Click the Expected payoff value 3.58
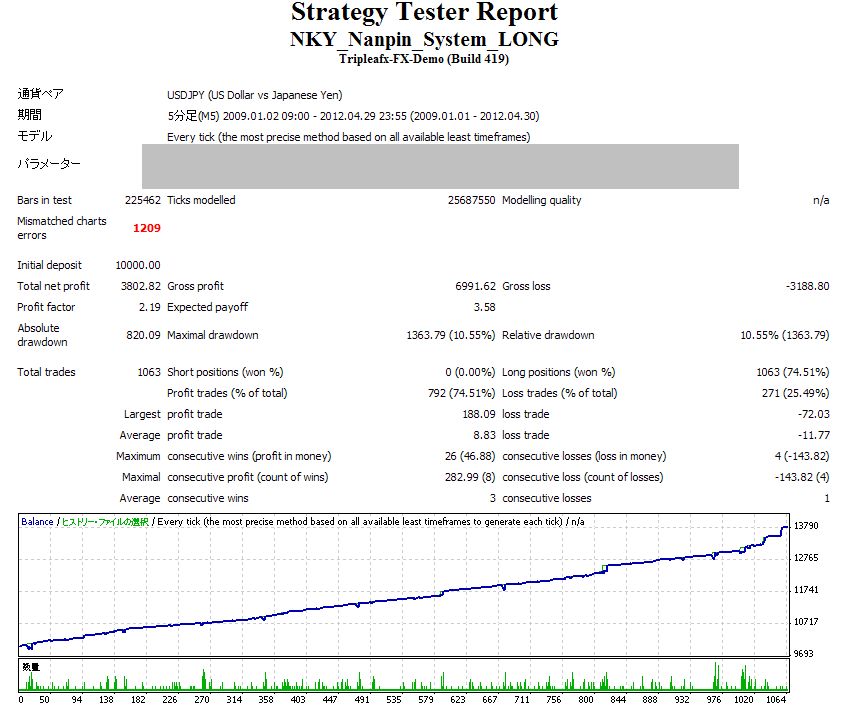Screen dimensions: 847x709 485,307
